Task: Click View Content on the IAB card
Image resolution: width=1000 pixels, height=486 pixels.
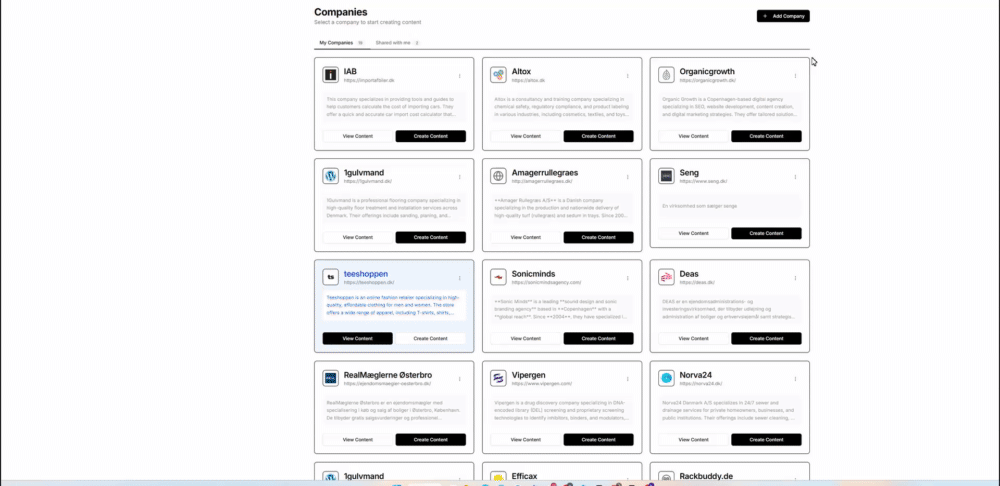Action: pyautogui.click(x=358, y=136)
